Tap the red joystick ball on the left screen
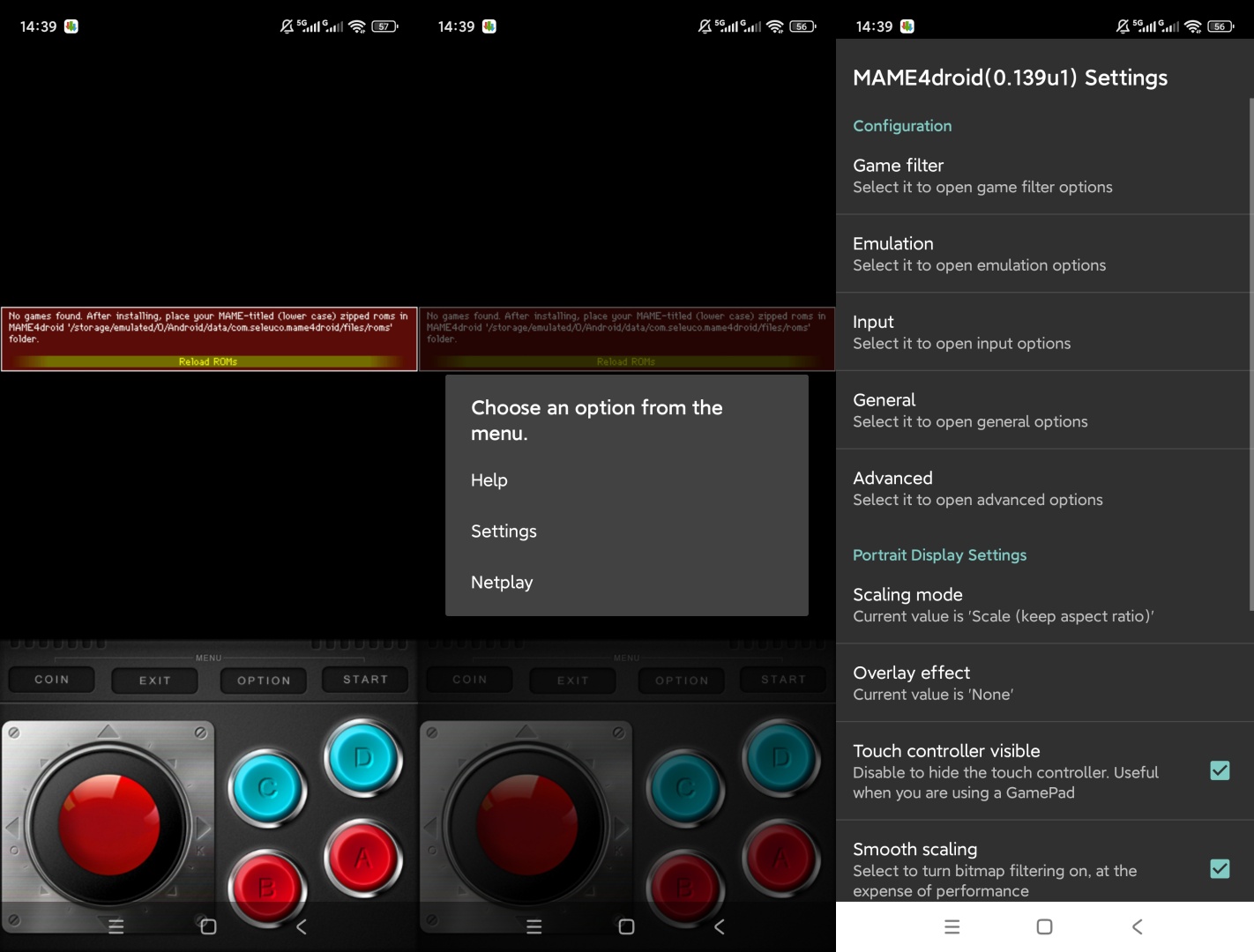 click(108, 827)
